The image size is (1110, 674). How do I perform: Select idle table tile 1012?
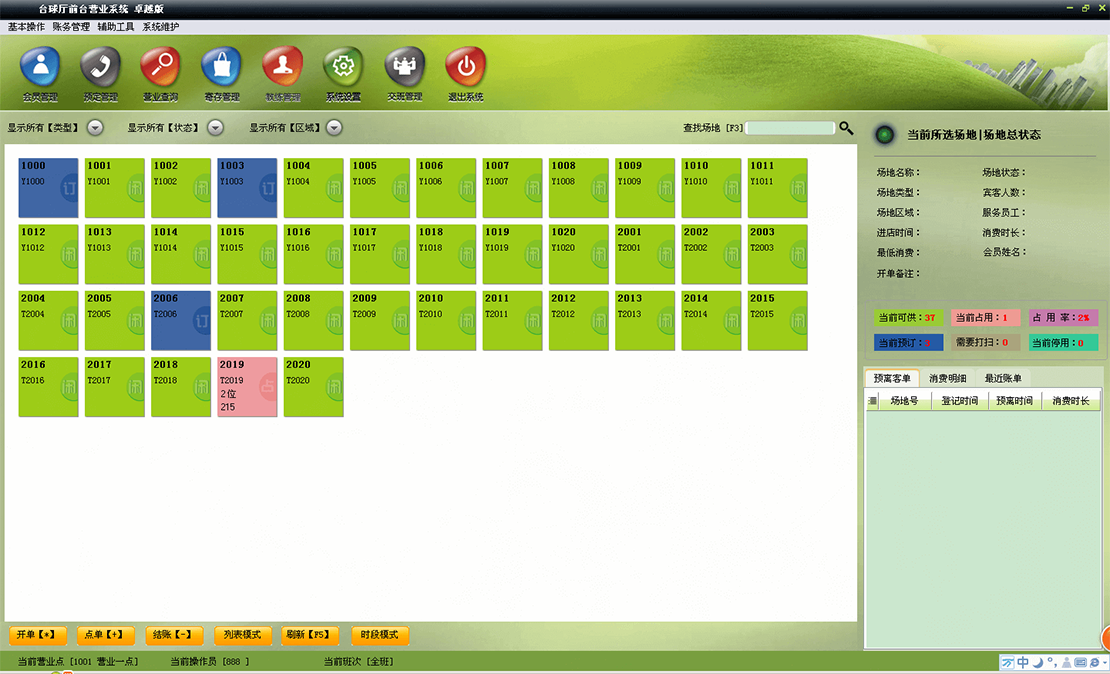[48, 254]
